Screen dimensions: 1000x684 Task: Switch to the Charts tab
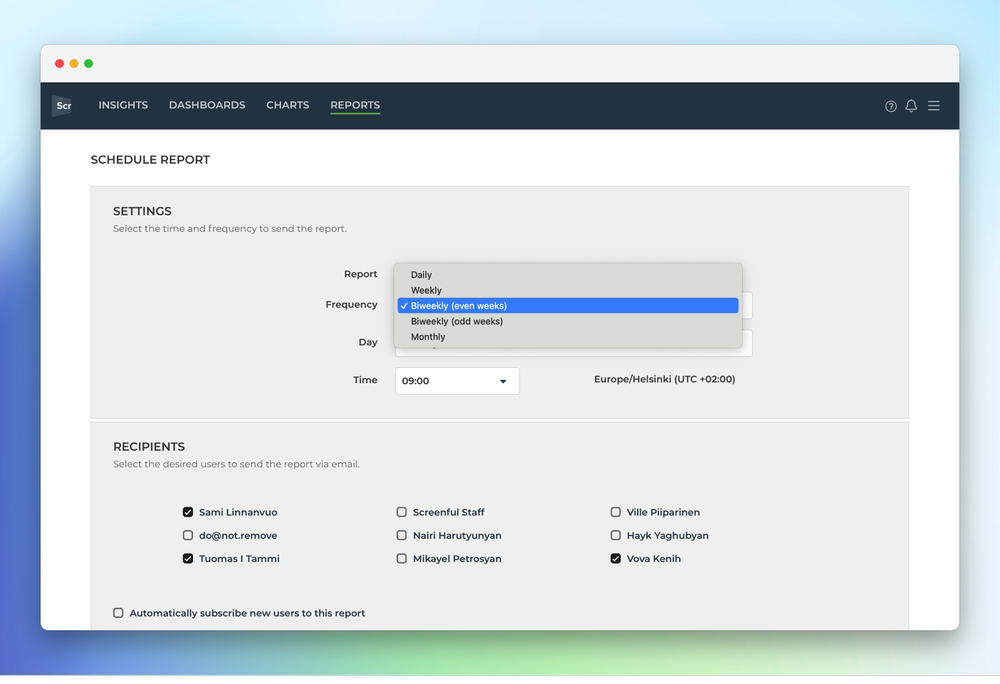point(288,105)
